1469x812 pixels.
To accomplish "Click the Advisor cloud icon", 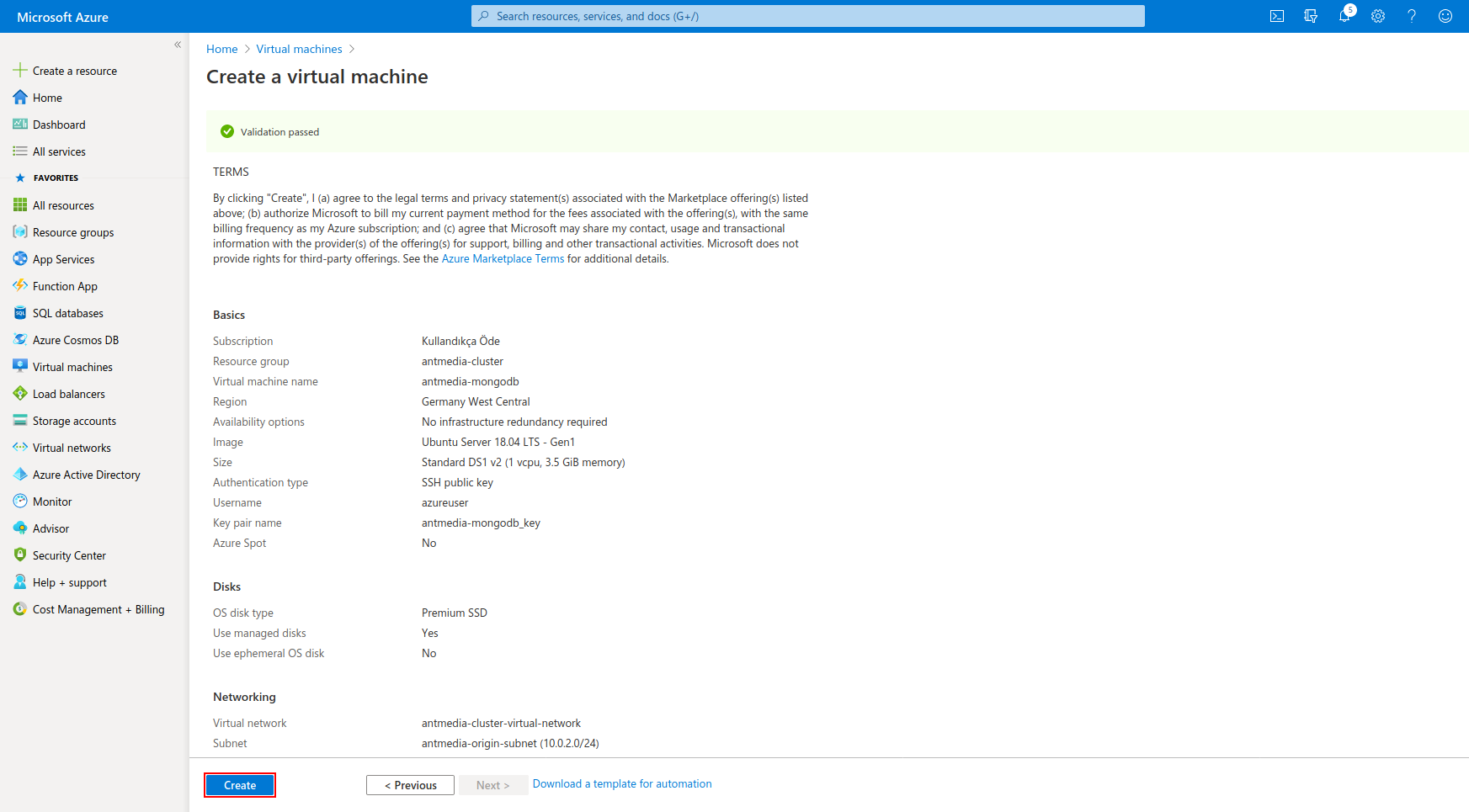I will coord(20,528).
